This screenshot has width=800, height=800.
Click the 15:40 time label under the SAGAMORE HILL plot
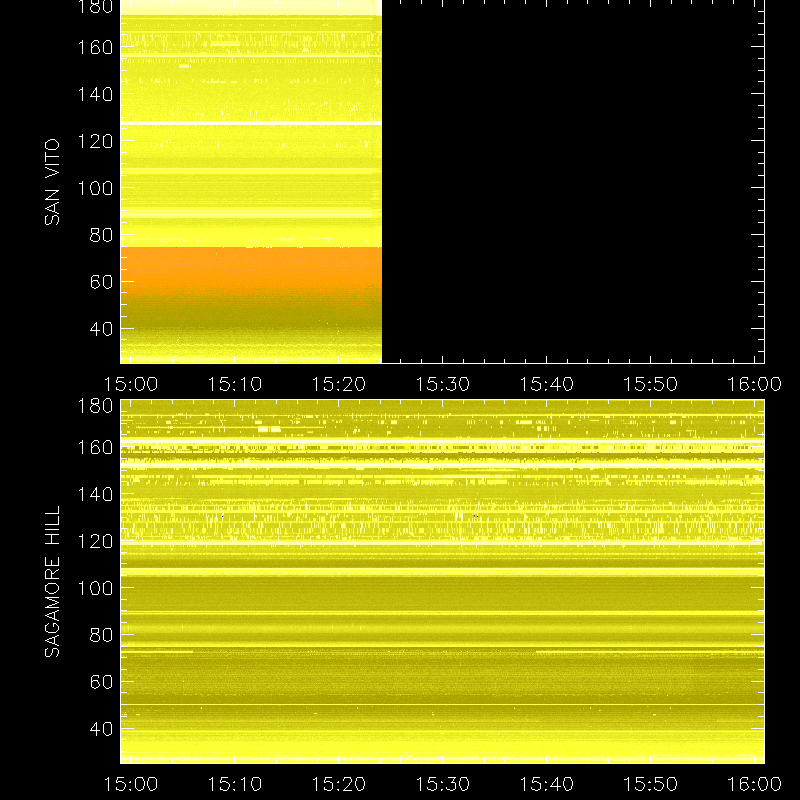[x=547, y=784]
